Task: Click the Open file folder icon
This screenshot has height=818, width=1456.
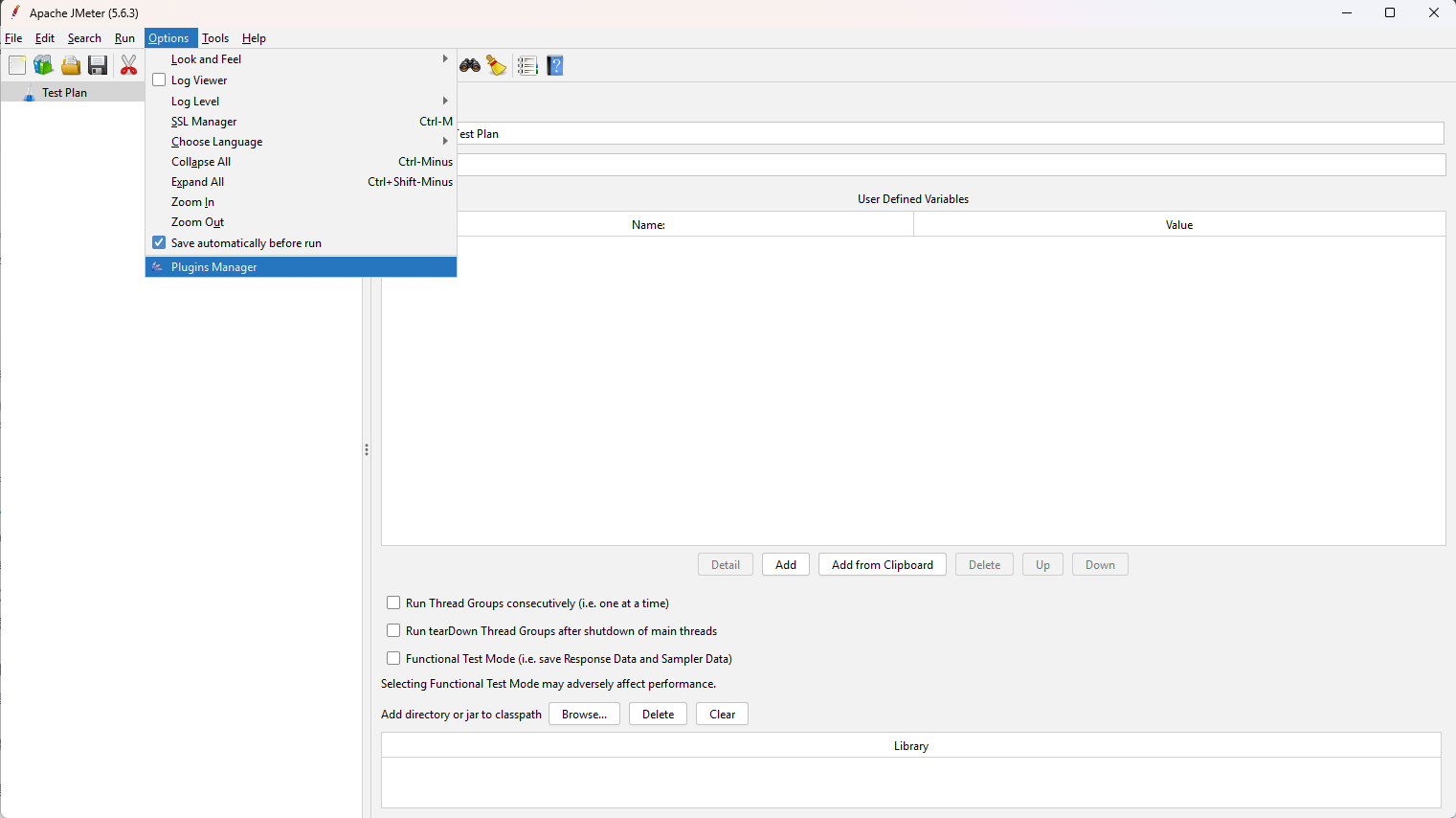Action: tap(71, 65)
